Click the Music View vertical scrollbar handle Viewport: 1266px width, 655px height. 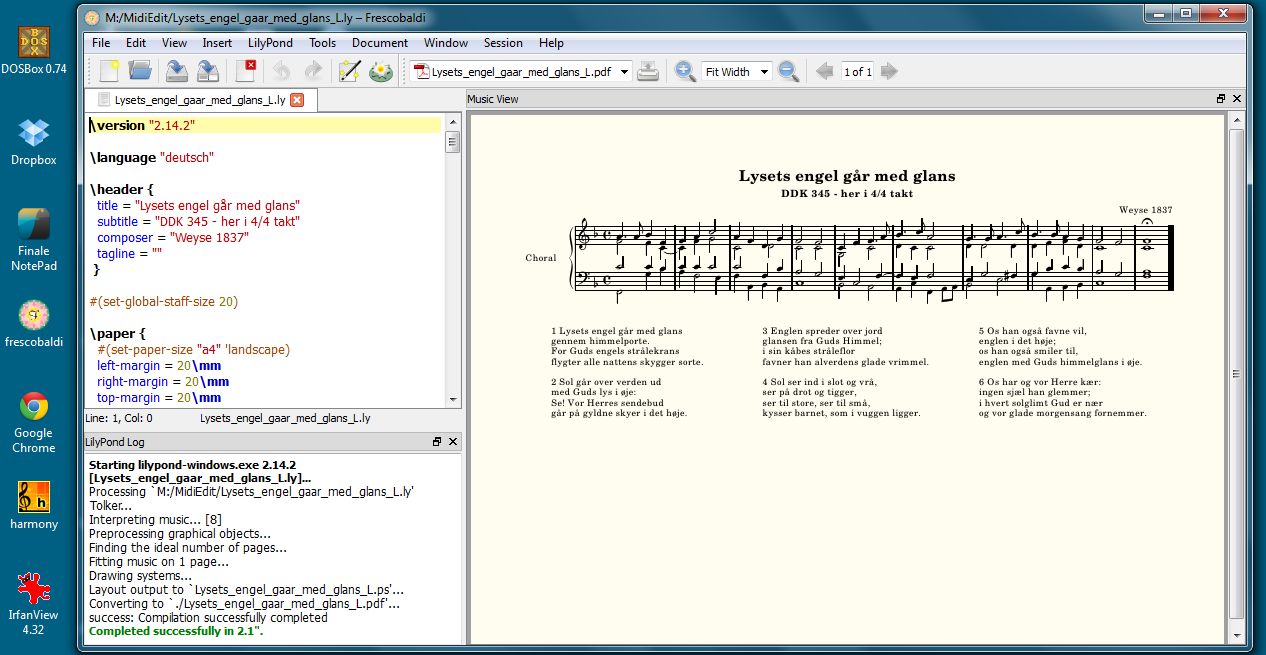[1236, 372]
